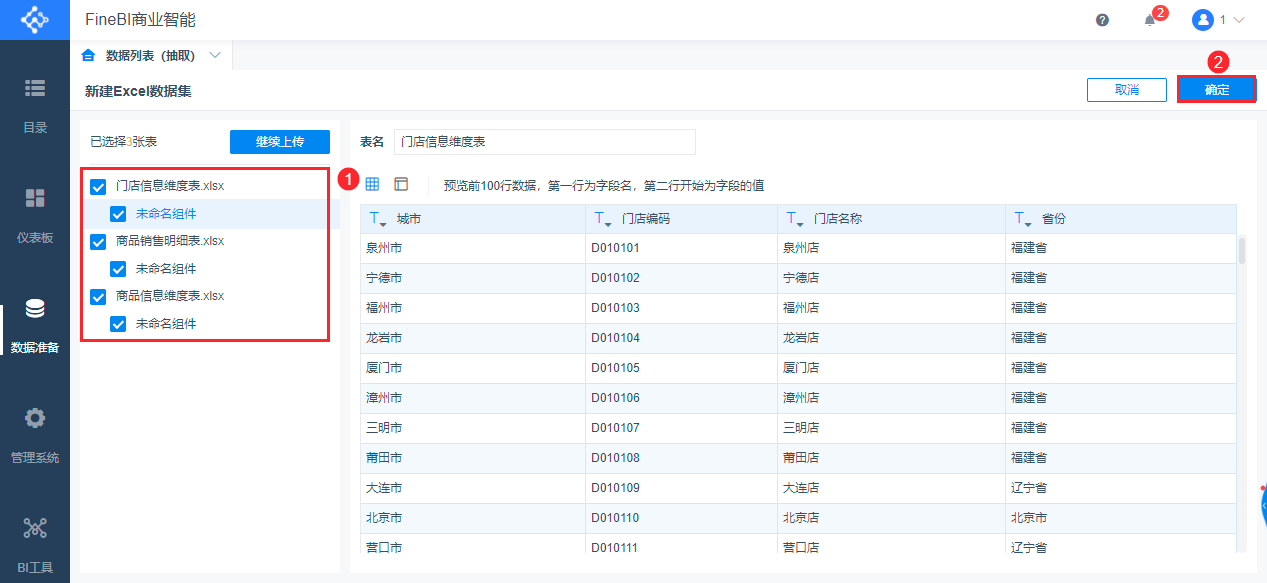This screenshot has width=1267, height=583.
Task: Open the help question mark icon
Action: pos(1102,20)
